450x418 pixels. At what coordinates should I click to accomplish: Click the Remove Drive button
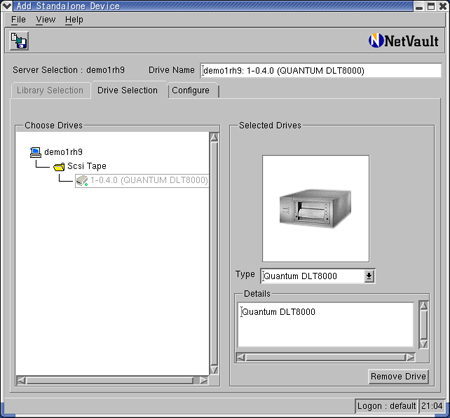pos(398,376)
